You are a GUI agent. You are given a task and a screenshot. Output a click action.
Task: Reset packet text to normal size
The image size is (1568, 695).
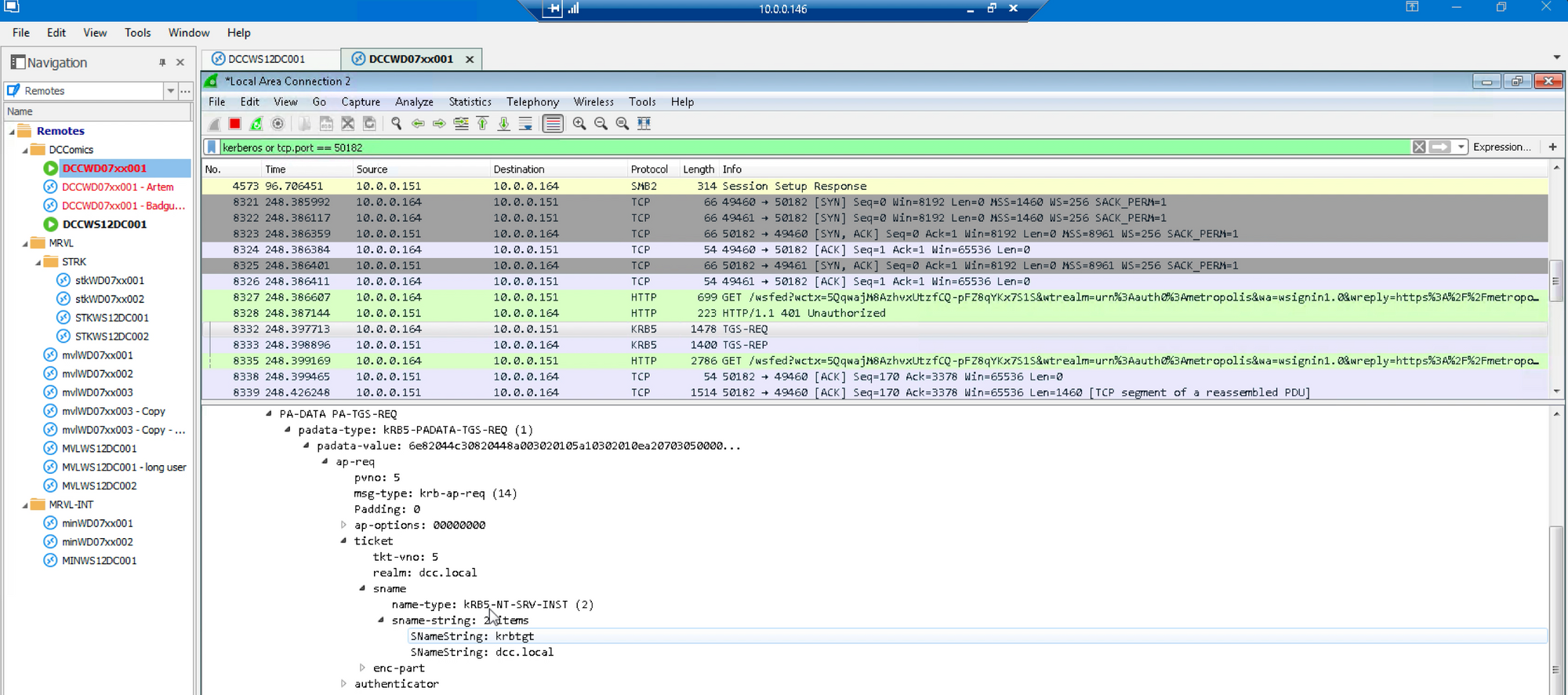(622, 124)
